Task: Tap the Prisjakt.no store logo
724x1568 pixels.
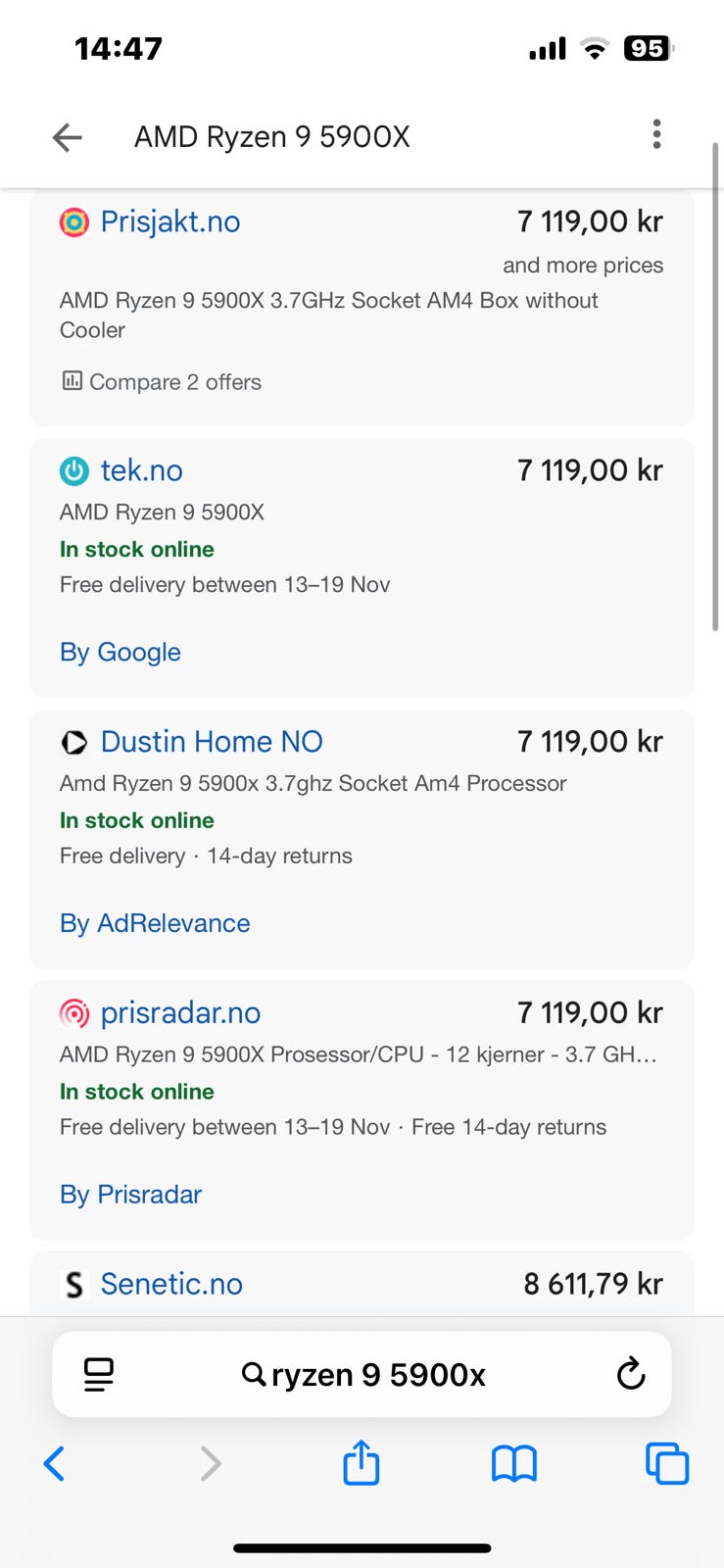Action: point(74,222)
